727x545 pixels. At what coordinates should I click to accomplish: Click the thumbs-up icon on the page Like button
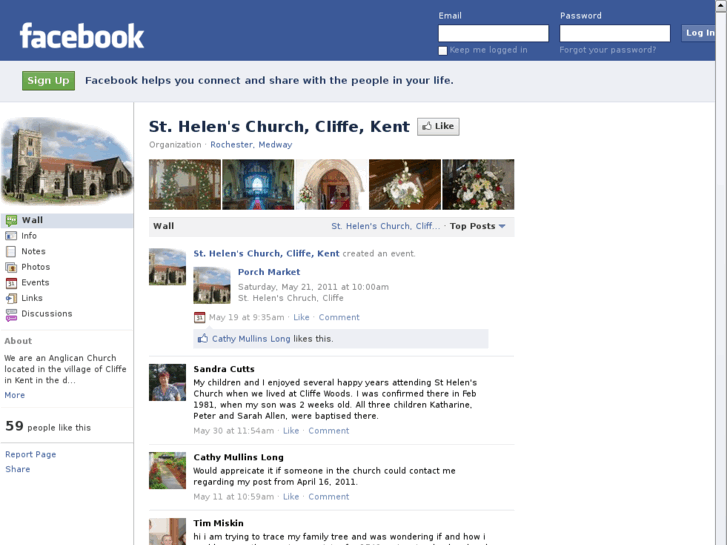click(427, 126)
